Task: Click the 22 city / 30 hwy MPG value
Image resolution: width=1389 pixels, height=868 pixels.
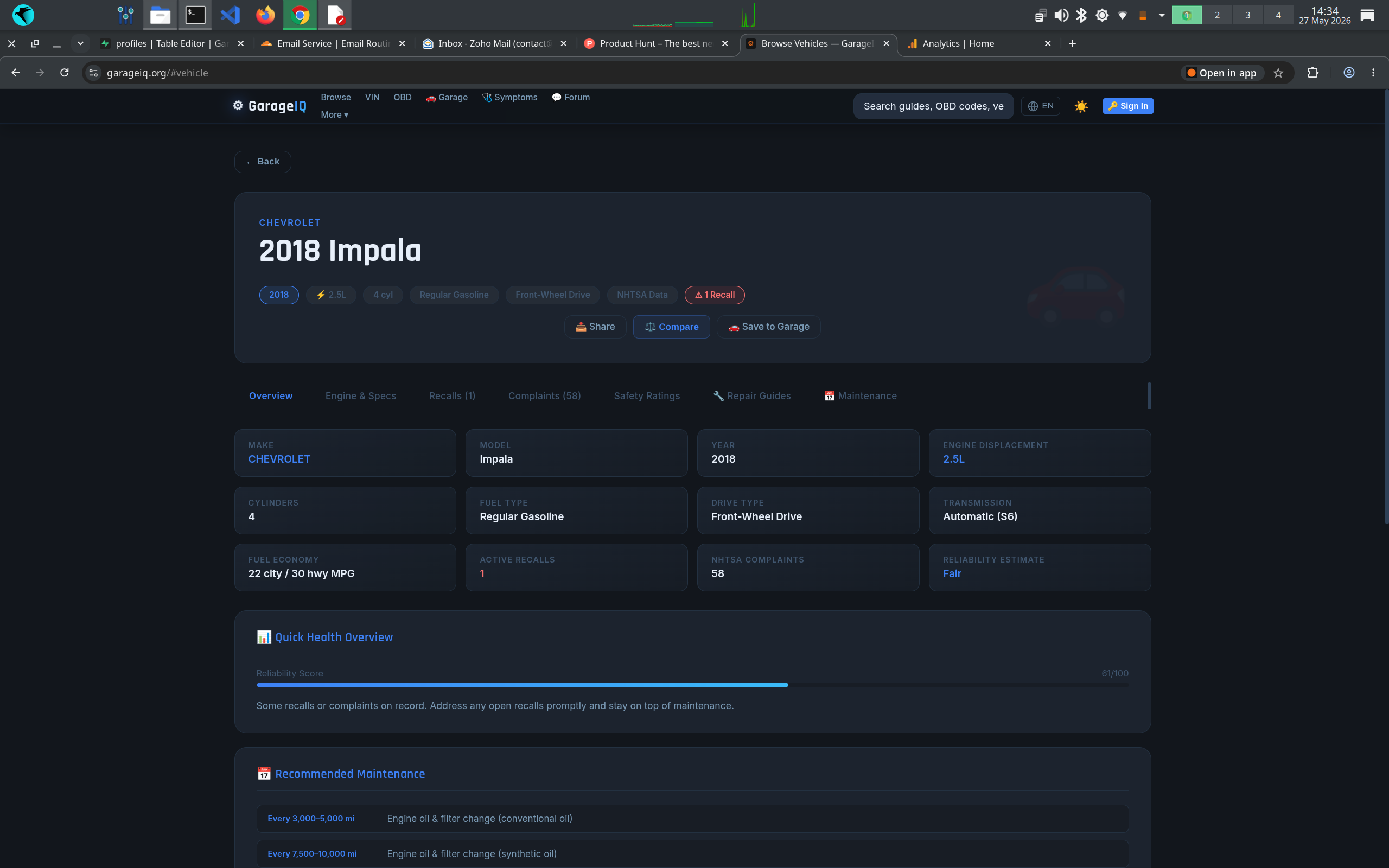Action: [x=301, y=573]
